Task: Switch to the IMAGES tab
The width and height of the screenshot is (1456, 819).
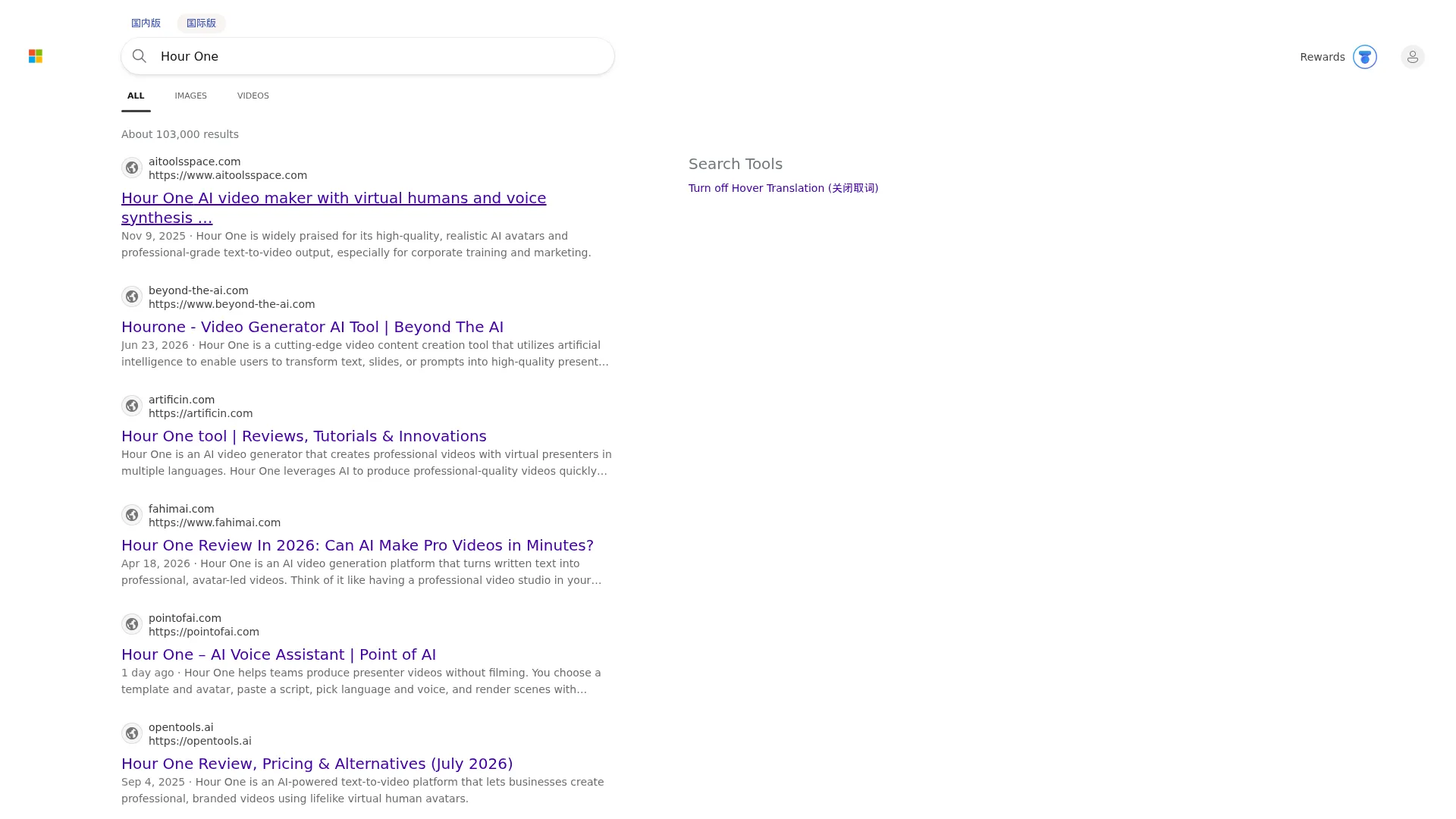Action: tap(190, 96)
